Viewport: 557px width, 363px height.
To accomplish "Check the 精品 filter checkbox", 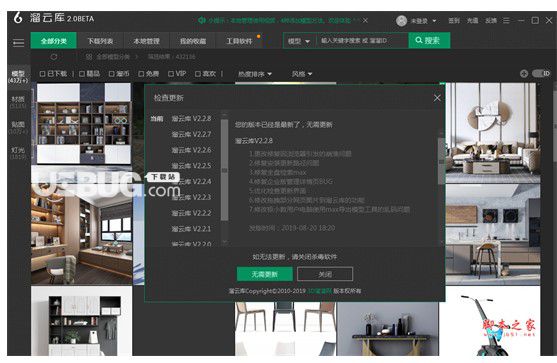I will click(x=82, y=74).
